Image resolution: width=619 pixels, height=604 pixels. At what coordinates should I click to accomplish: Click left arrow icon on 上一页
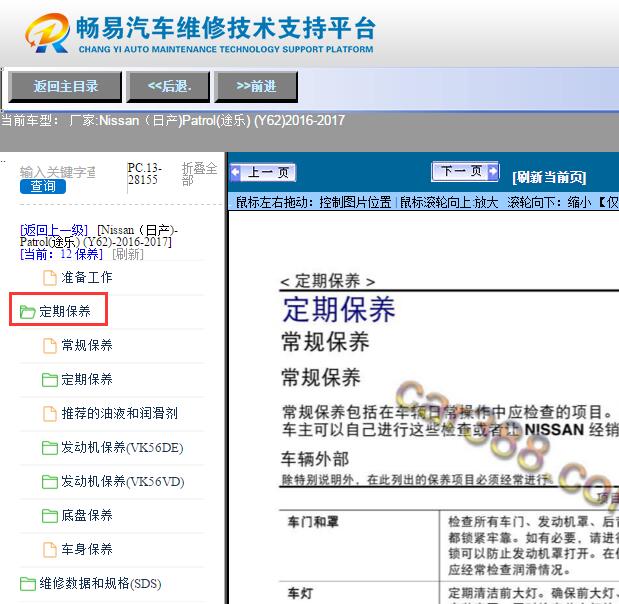pos(236,173)
